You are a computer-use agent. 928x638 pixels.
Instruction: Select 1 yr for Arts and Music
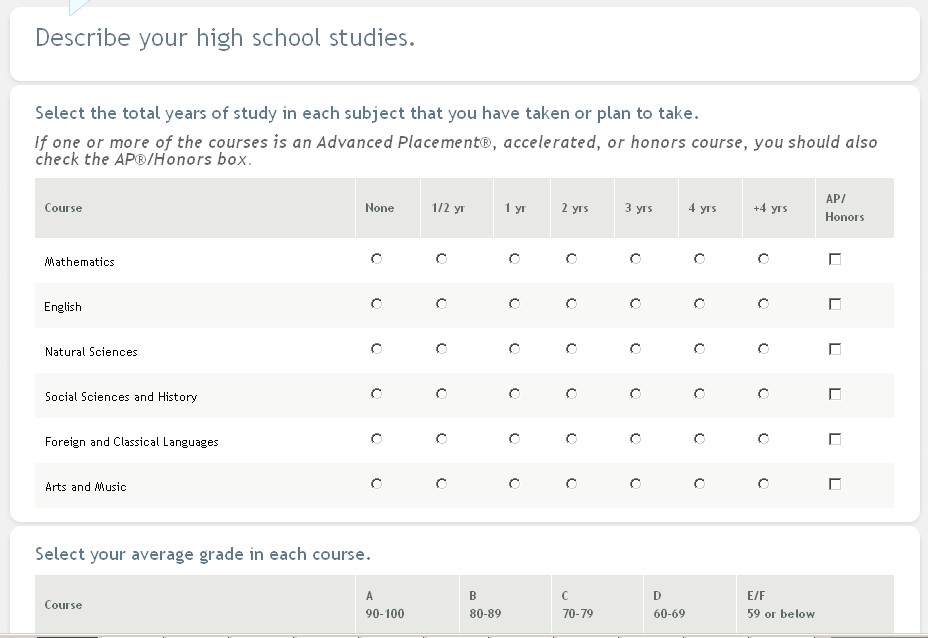[x=514, y=484]
